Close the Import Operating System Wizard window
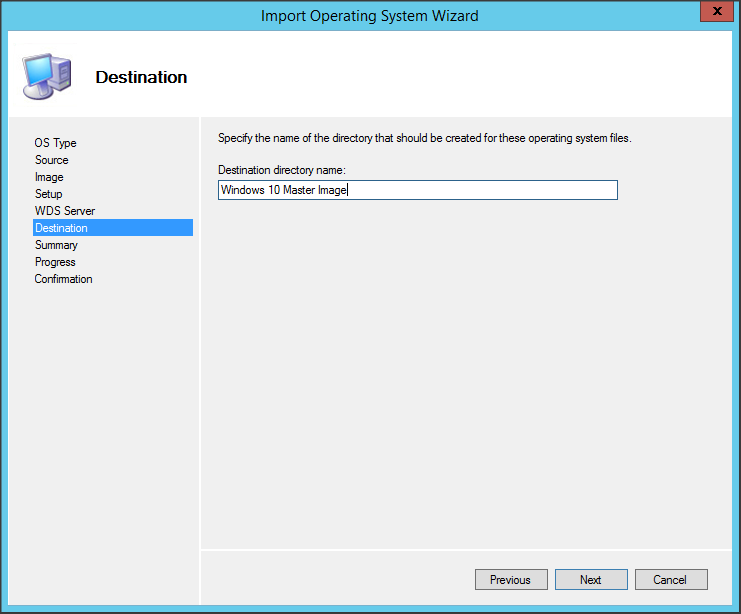 click(713, 13)
